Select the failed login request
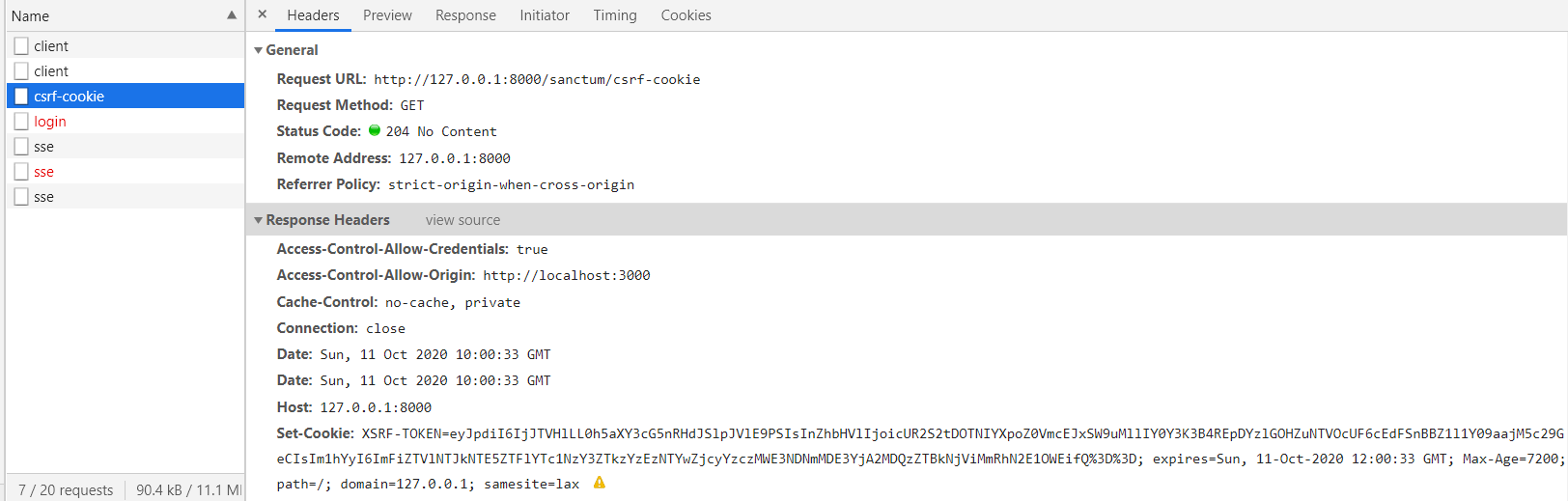1568x501 pixels. click(50, 122)
